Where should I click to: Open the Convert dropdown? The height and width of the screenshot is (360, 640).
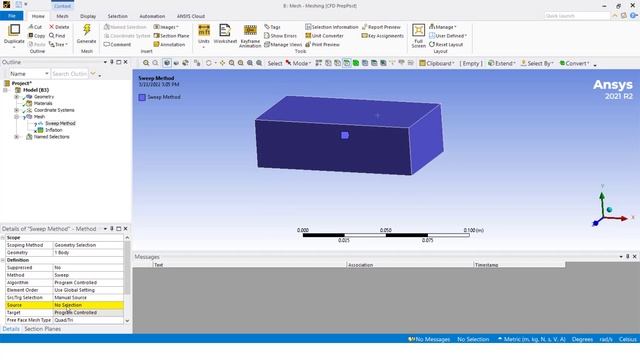[574, 63]
